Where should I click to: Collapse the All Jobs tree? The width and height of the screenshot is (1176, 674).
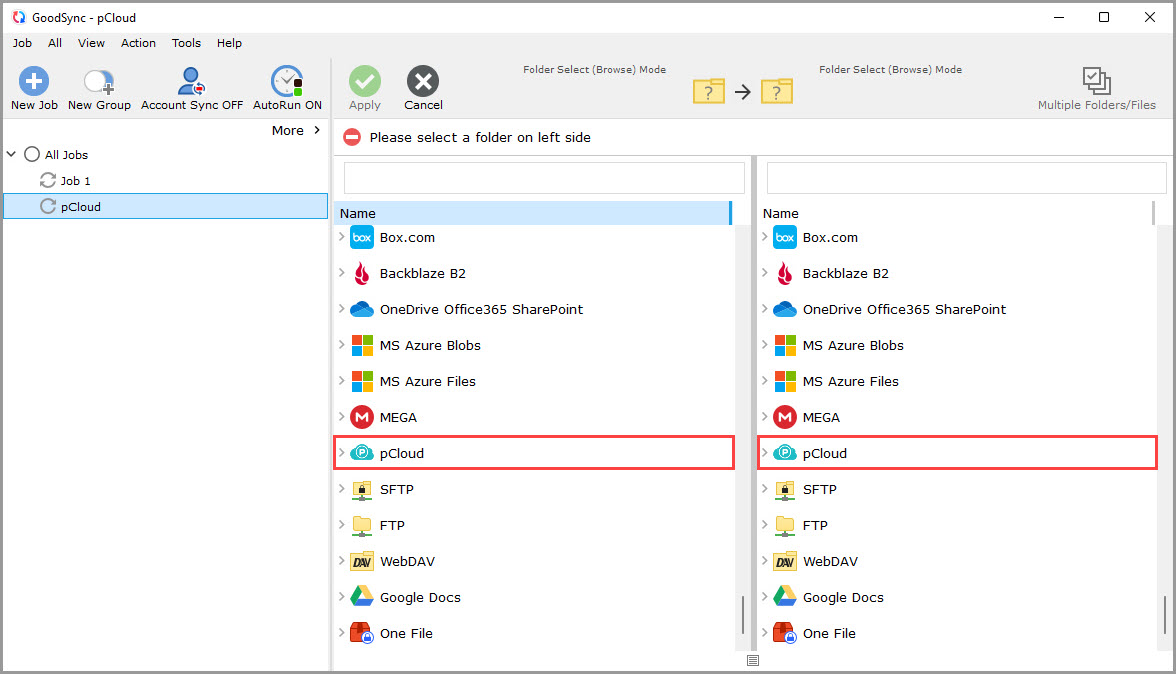11,154
